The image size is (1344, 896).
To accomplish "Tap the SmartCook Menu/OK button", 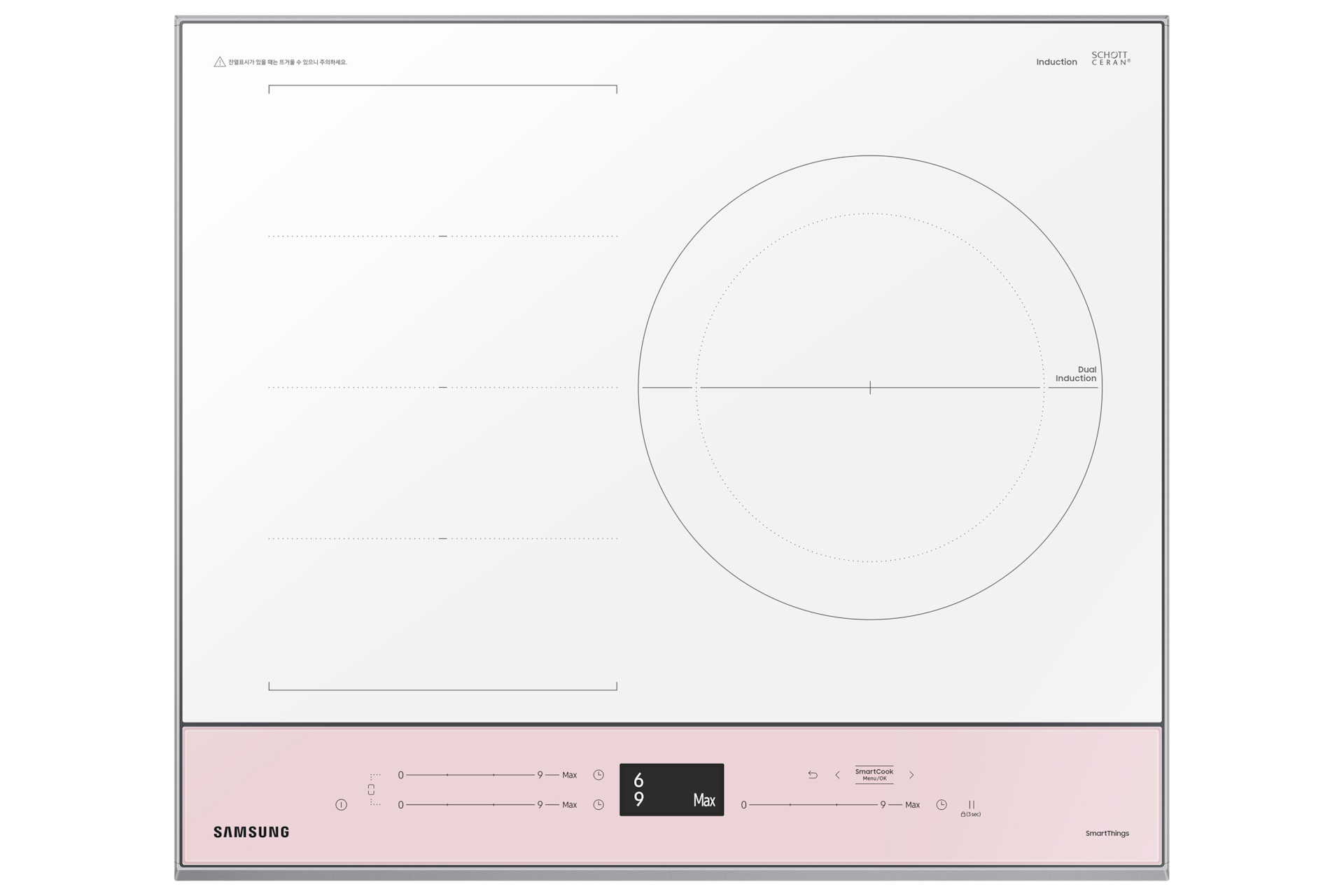I will (874, 775).
